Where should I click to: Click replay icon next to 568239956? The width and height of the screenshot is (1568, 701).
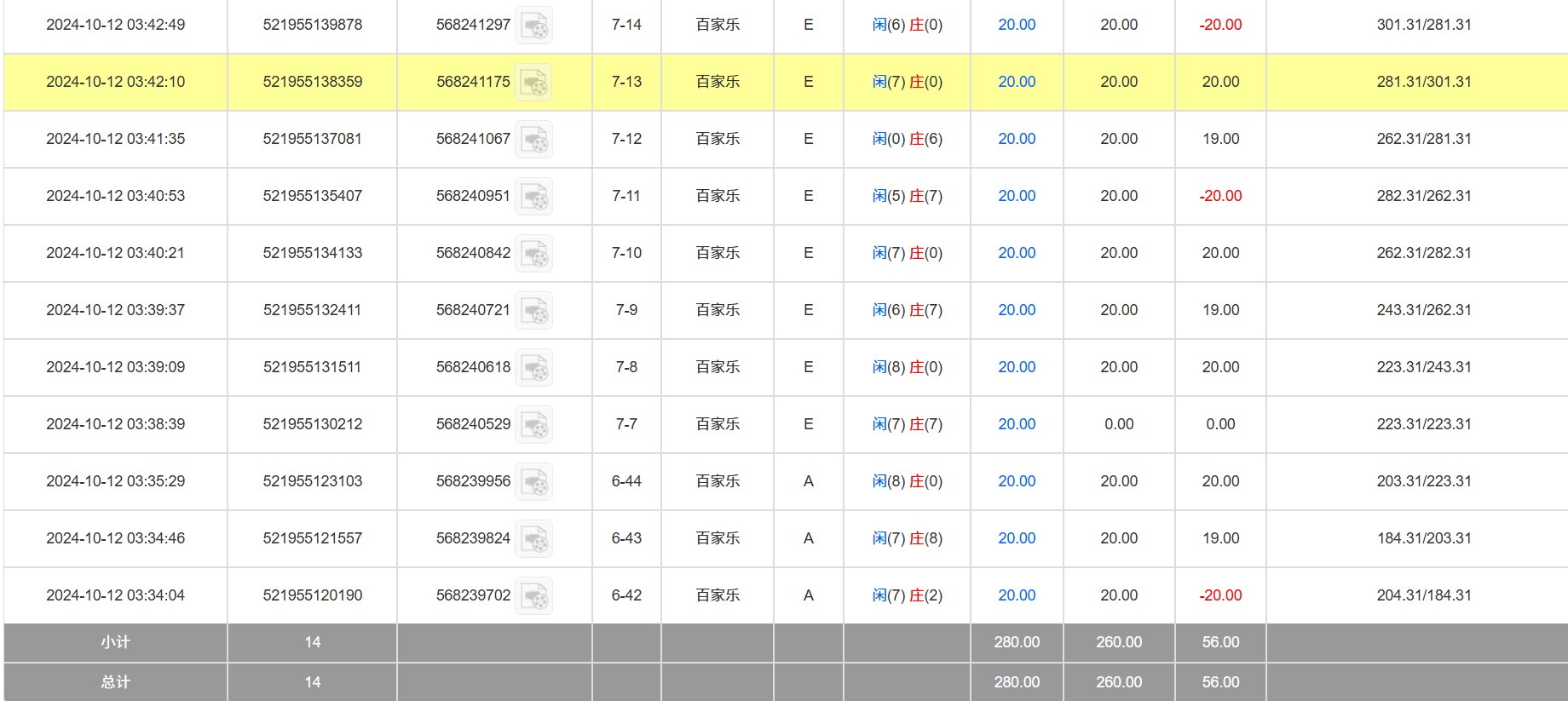point(534,482)
